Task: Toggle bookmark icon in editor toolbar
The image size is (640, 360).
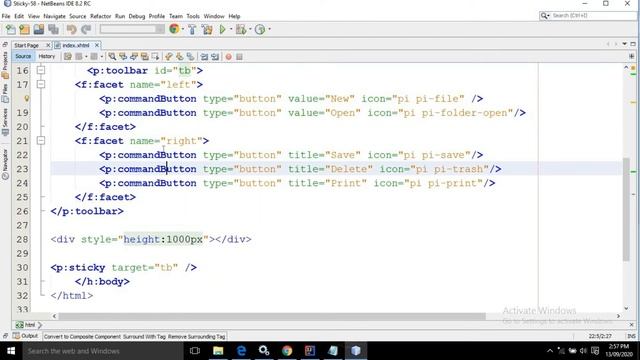Action: coord(190,57)
